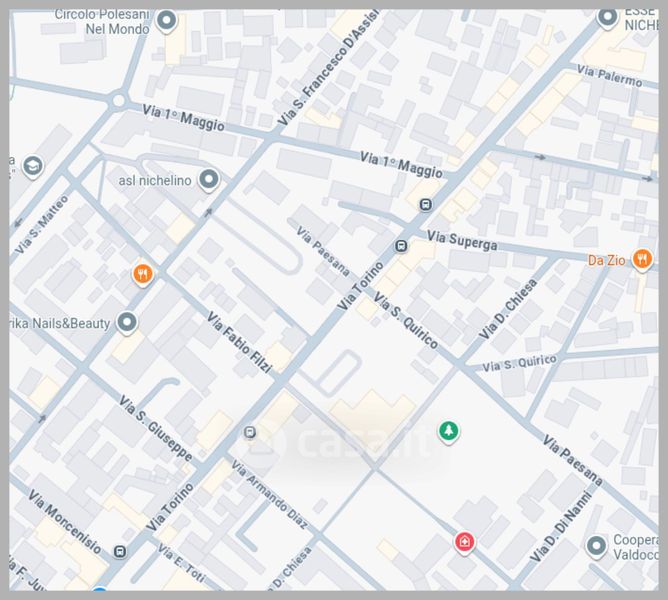The height and width of the screenshot is (600, 668).
Task: Select the asl nichelino location marker
Action: (x=208, y=180)
